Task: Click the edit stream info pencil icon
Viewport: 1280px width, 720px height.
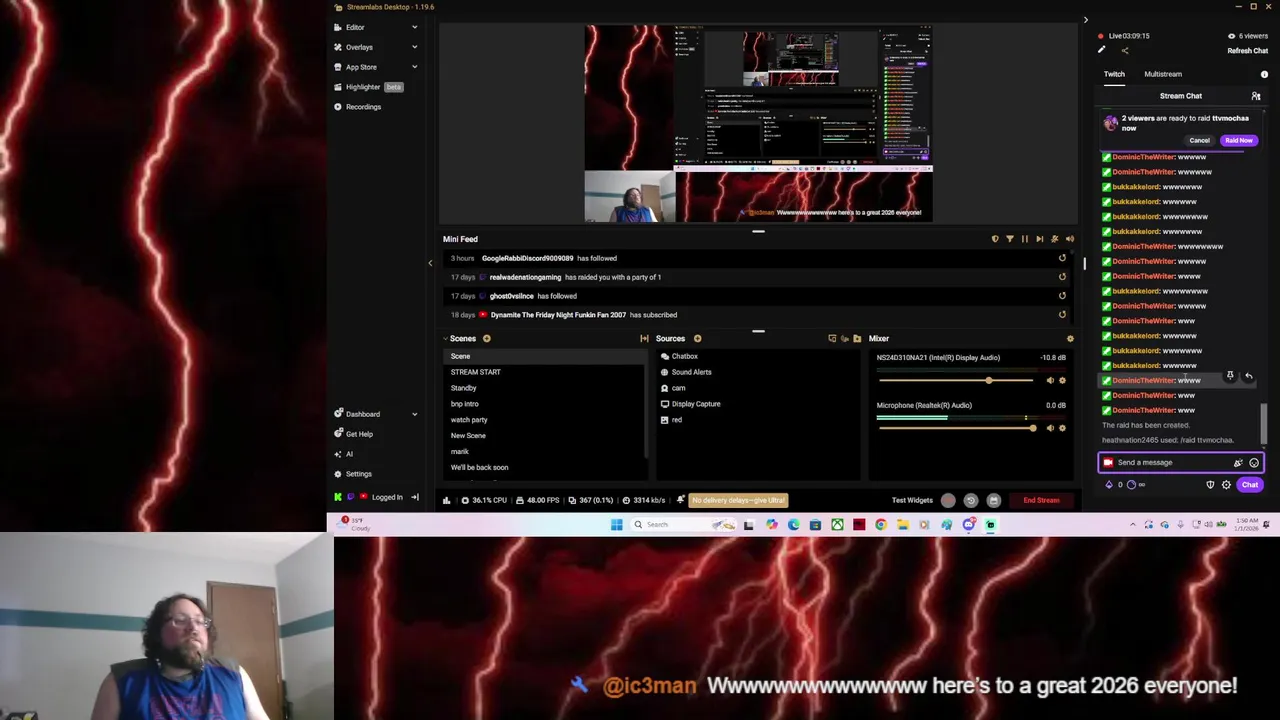Action: 1101,50
